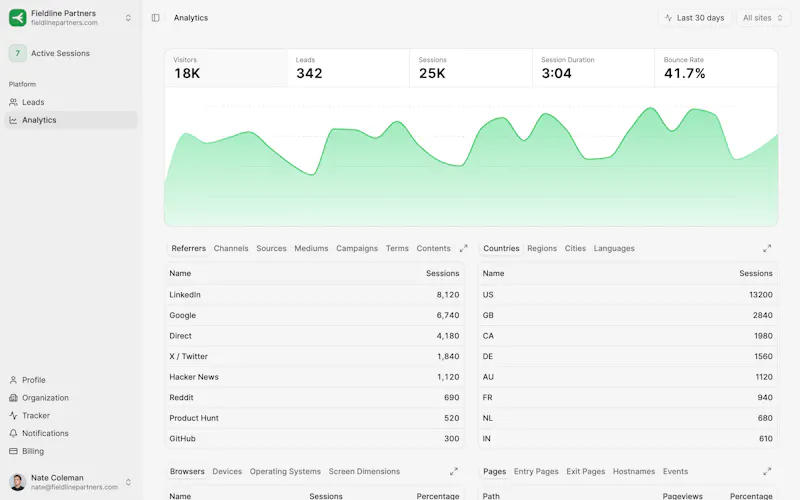The image size is (800, 500).
Task: Select the Sessions 25K metric card
Action: point(471,68)
